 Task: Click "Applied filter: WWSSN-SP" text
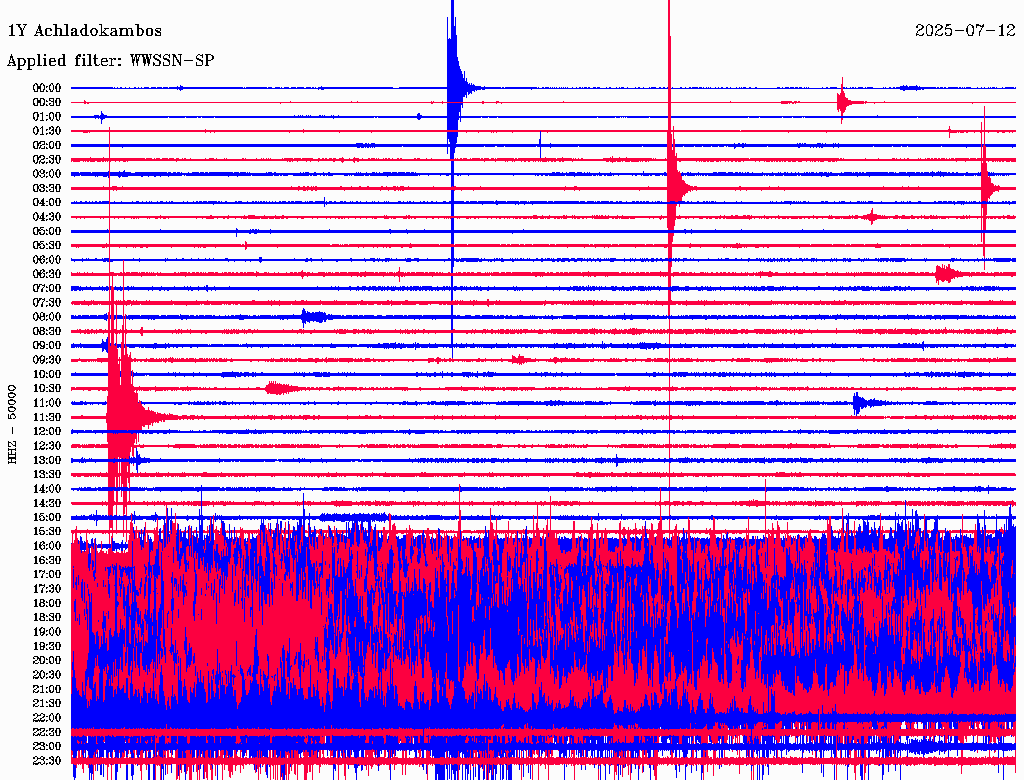click(110, 61)
